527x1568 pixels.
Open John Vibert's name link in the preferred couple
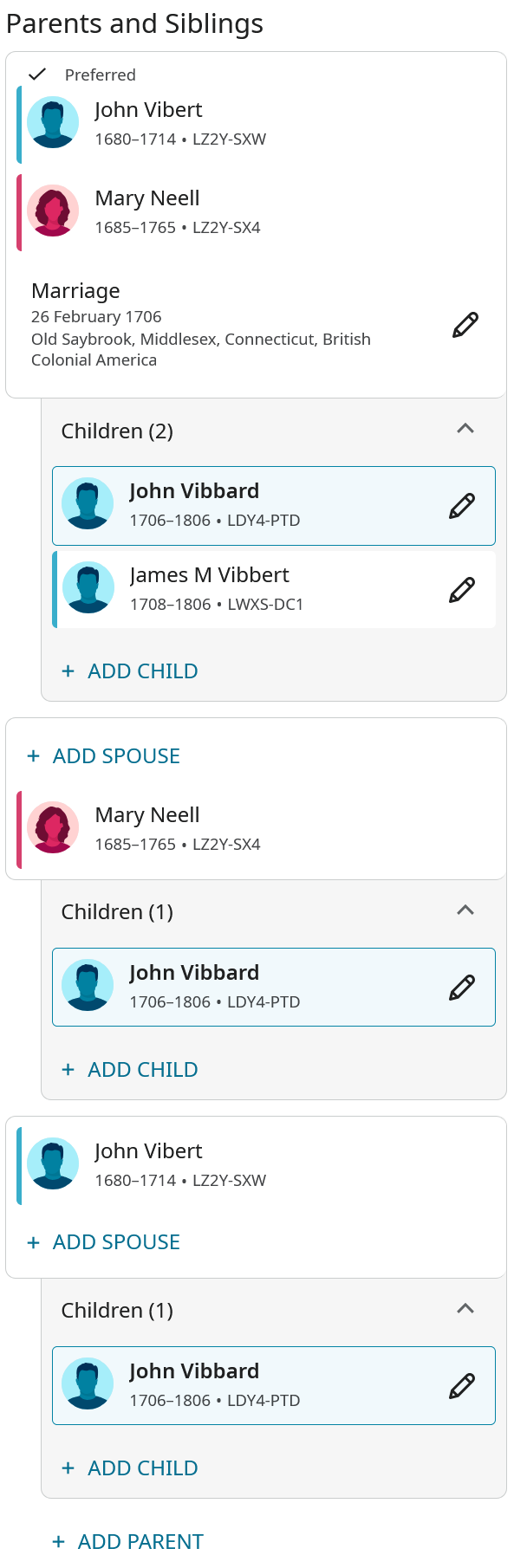(x=148, y=110)
